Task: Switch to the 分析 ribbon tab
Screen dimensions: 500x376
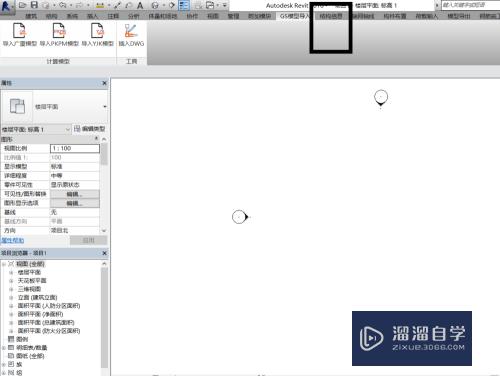Action: [134, 16]
